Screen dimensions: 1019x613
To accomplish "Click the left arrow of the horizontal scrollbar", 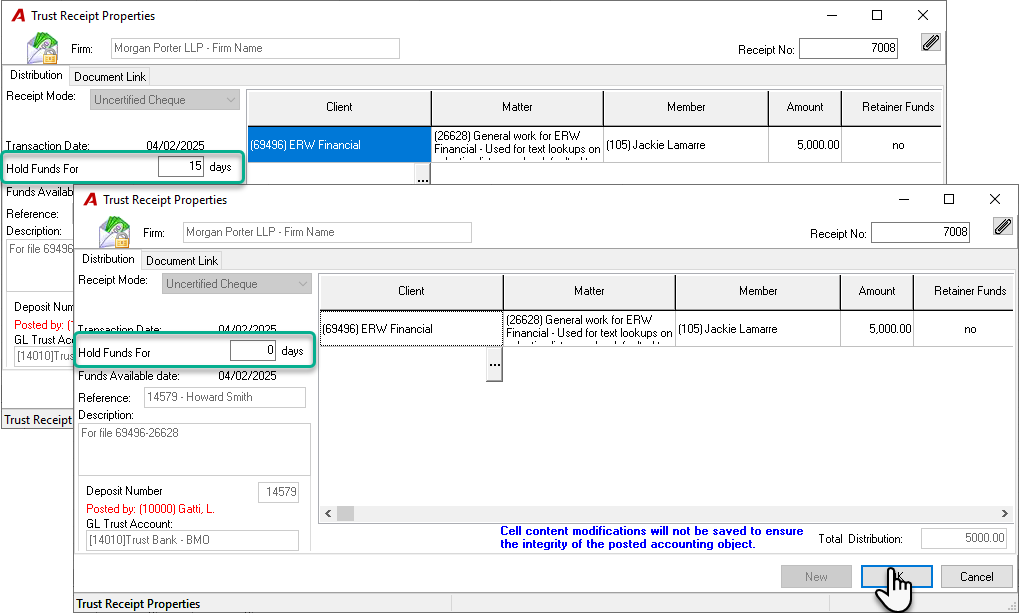I will coord(328,514).
